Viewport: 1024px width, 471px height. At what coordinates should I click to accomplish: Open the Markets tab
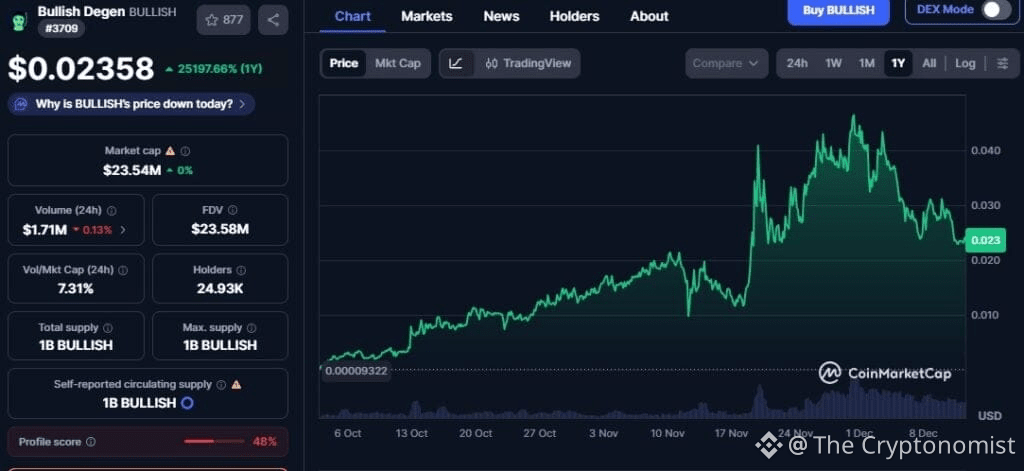tap(426, 16)
